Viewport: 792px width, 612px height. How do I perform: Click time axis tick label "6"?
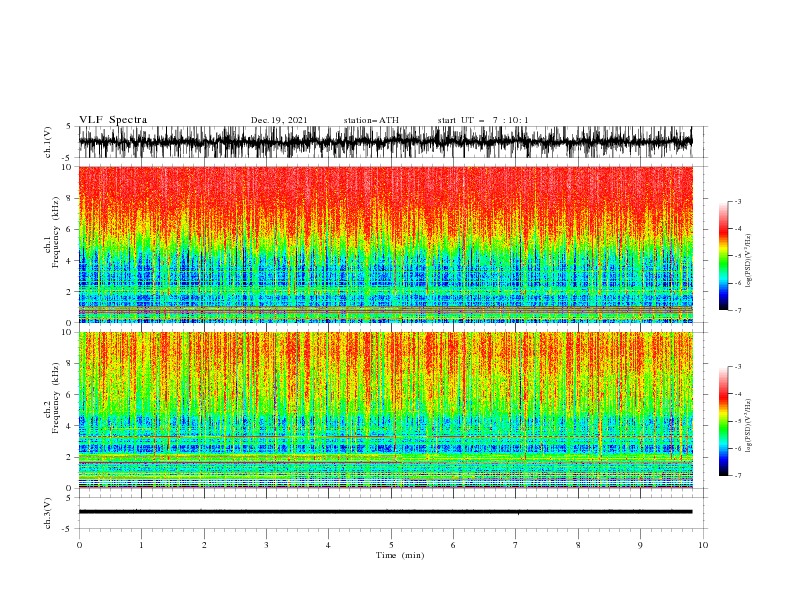pyautogui.click(x=453, y=545)
